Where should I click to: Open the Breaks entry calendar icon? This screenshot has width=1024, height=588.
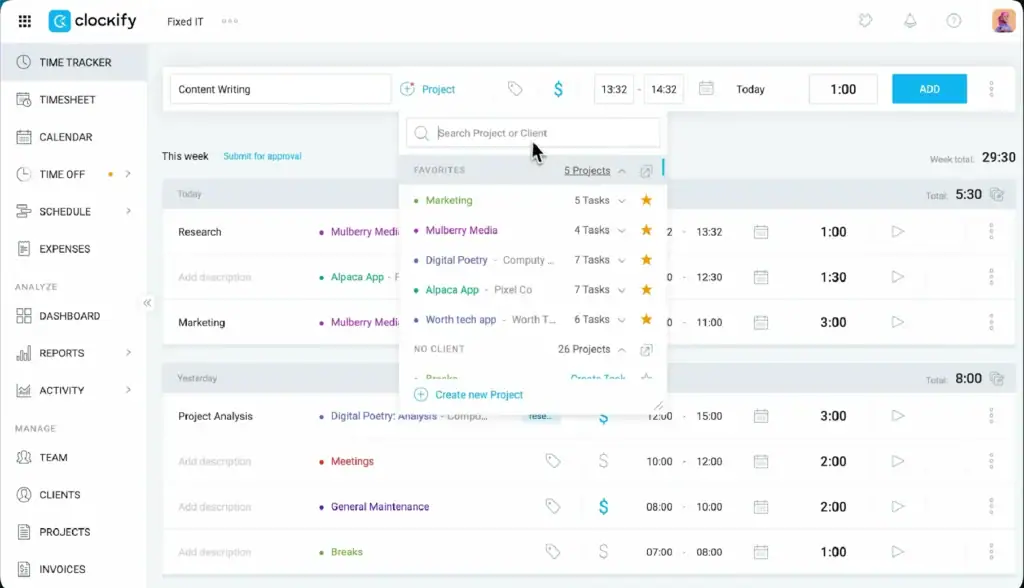[760, 552]
